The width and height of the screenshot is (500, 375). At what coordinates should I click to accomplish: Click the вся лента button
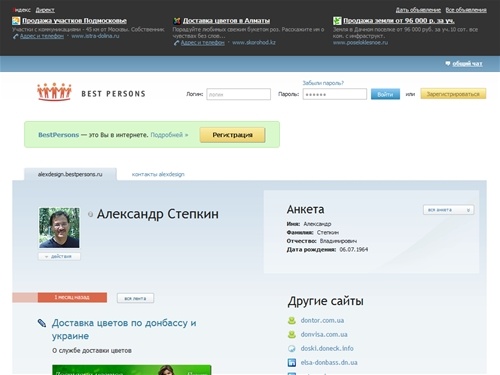click(x=135, y=298)
